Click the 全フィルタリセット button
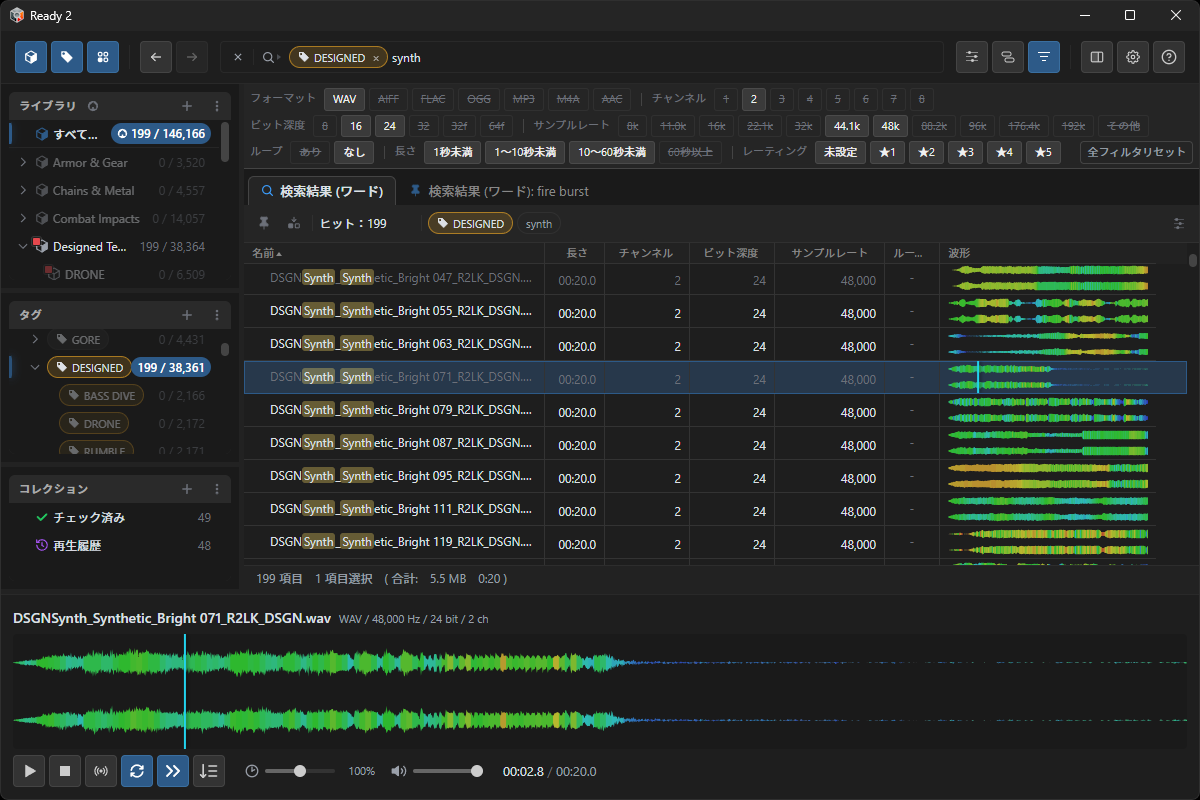Viewport: 1200px width, 800px height. (x=1136, y=152)
